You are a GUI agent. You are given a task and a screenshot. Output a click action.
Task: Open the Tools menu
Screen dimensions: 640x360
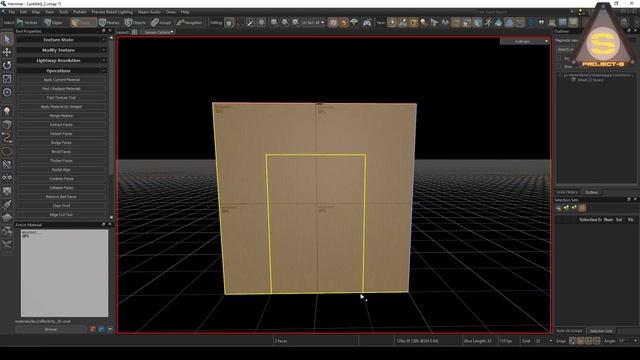tap(63, 12)
